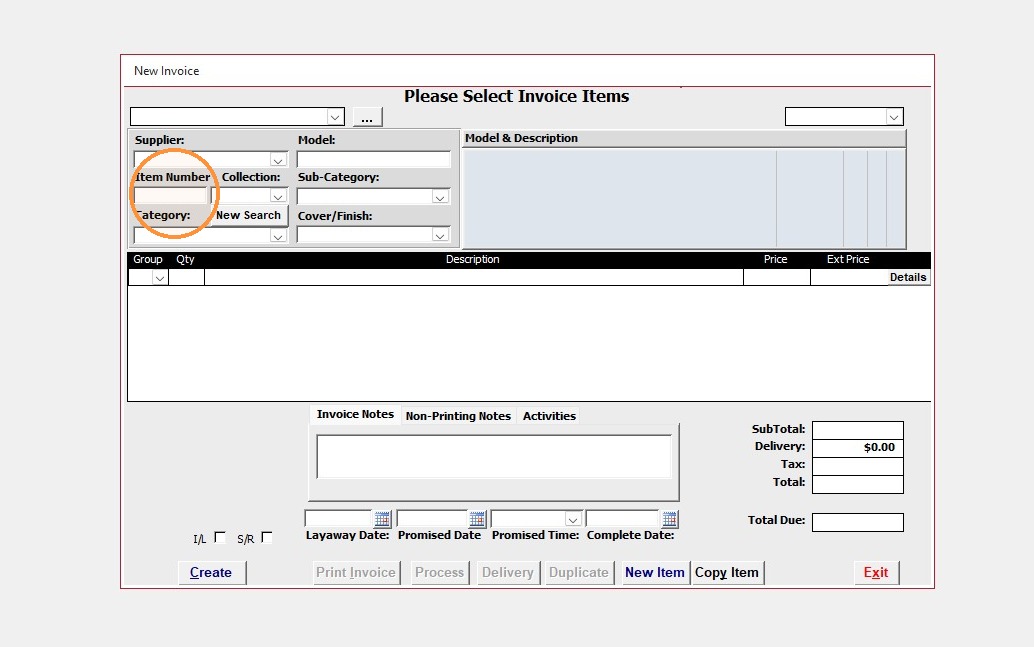Click the Delivery amount field showing $0.00

pos(858,448)
